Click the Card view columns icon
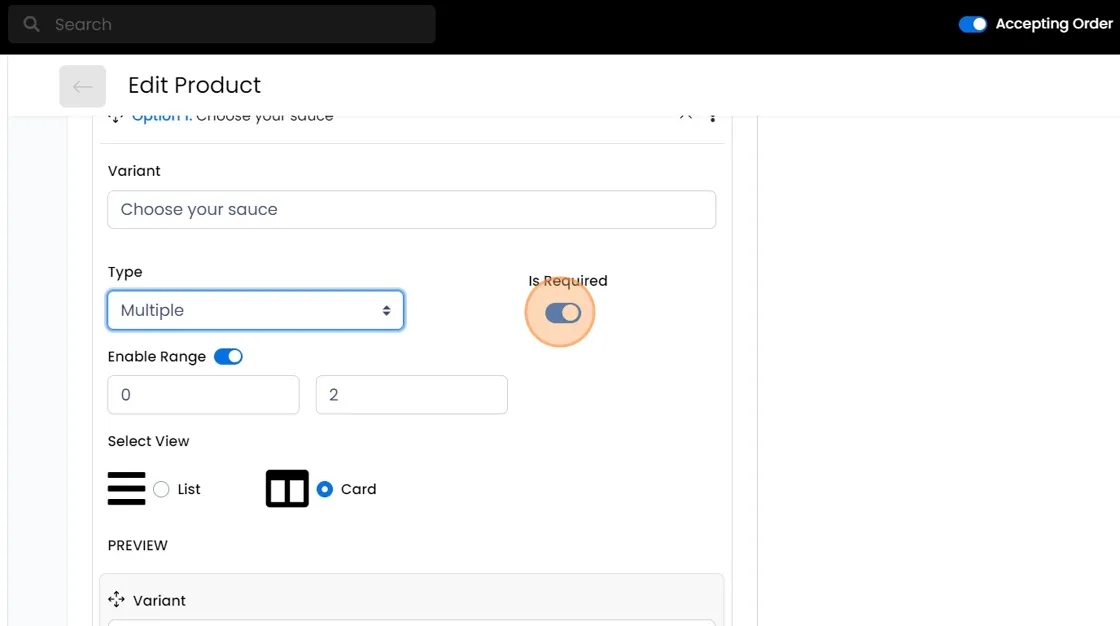Screen dimensions: 1120x626 click(287, 489)
